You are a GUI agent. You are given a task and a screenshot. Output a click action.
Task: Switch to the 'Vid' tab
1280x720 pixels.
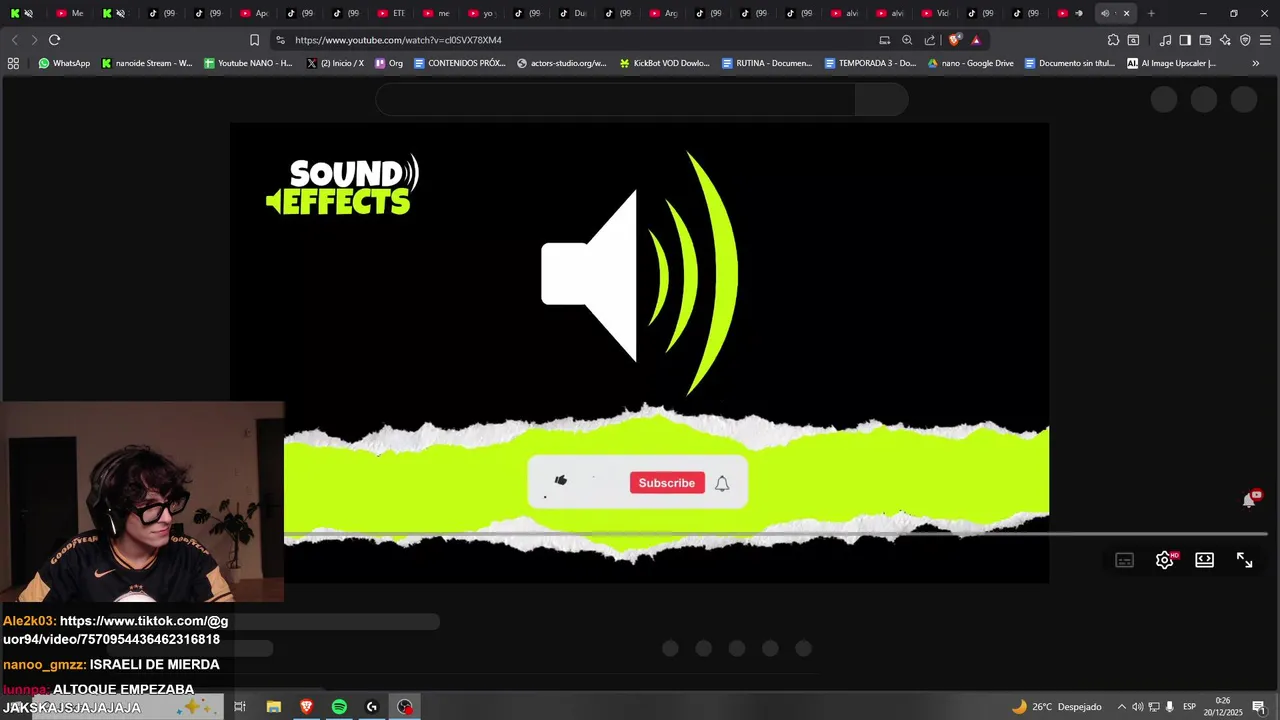tap(936, 13)
